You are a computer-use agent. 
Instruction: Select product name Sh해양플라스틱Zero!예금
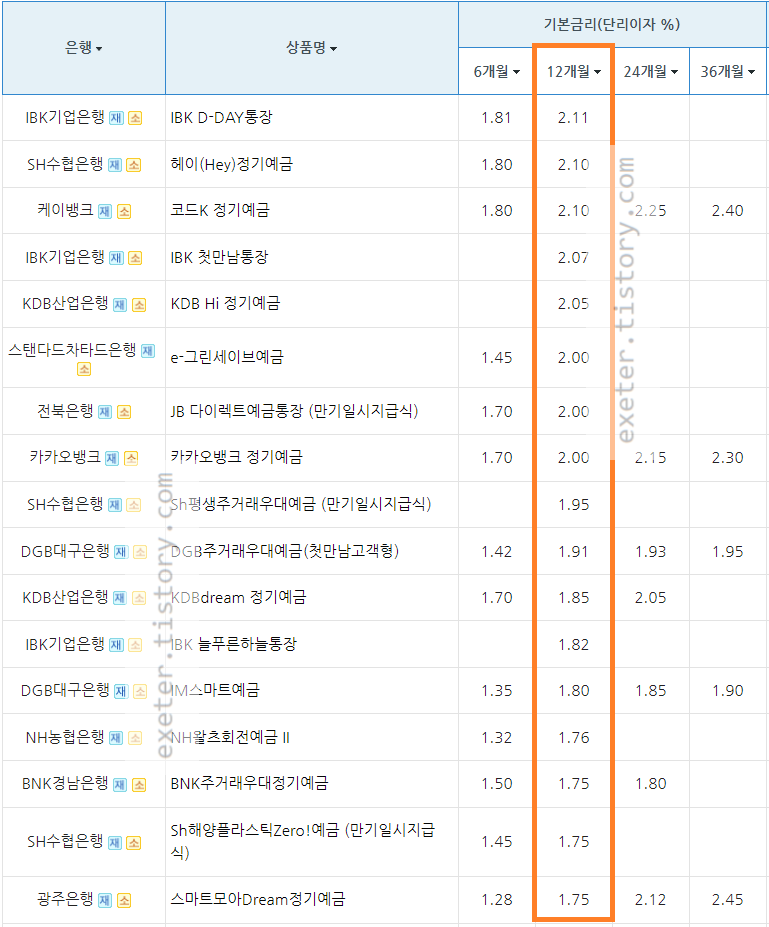tap(255, 830)
